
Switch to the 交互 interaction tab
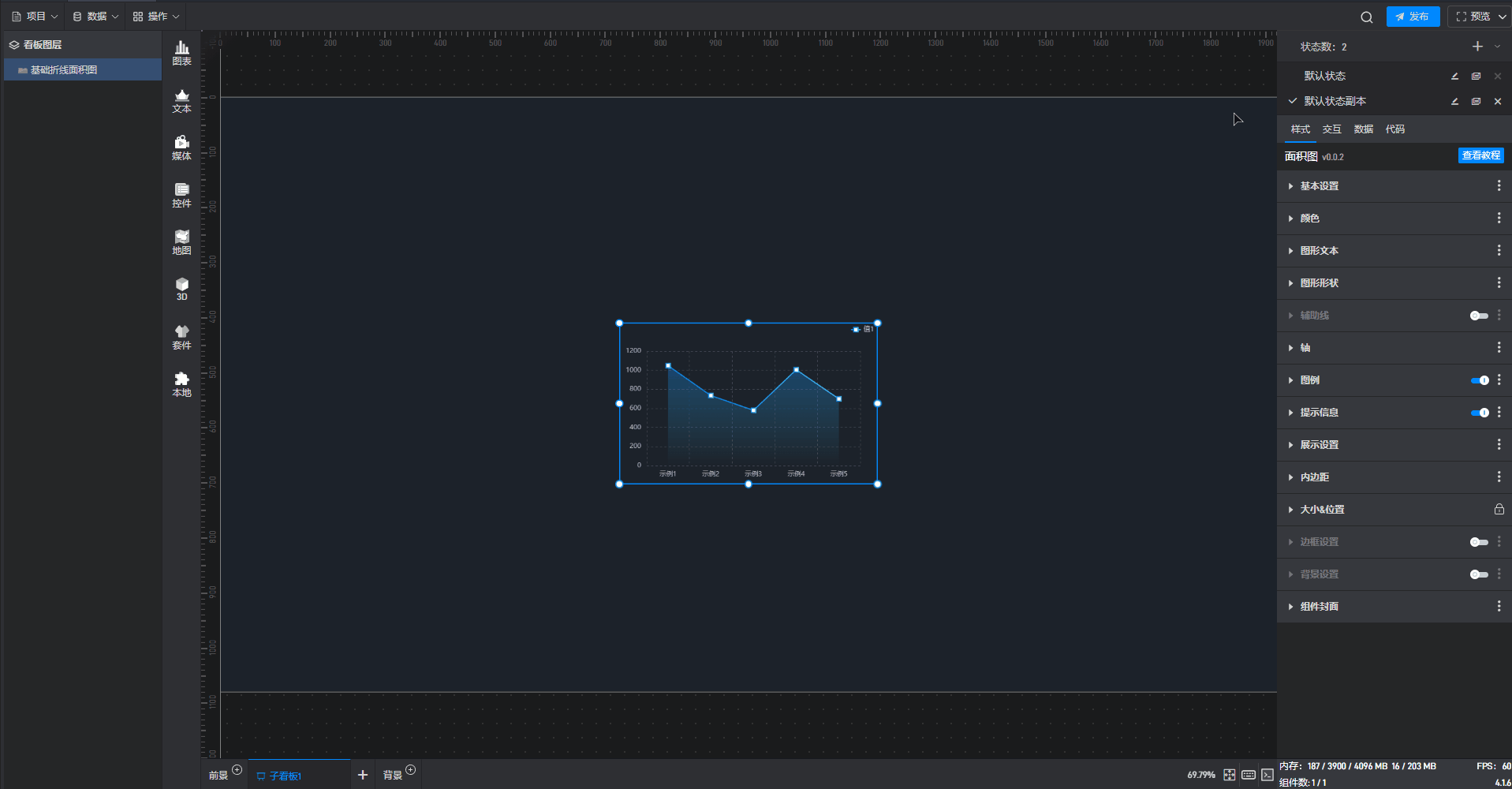click(1331, 129)
